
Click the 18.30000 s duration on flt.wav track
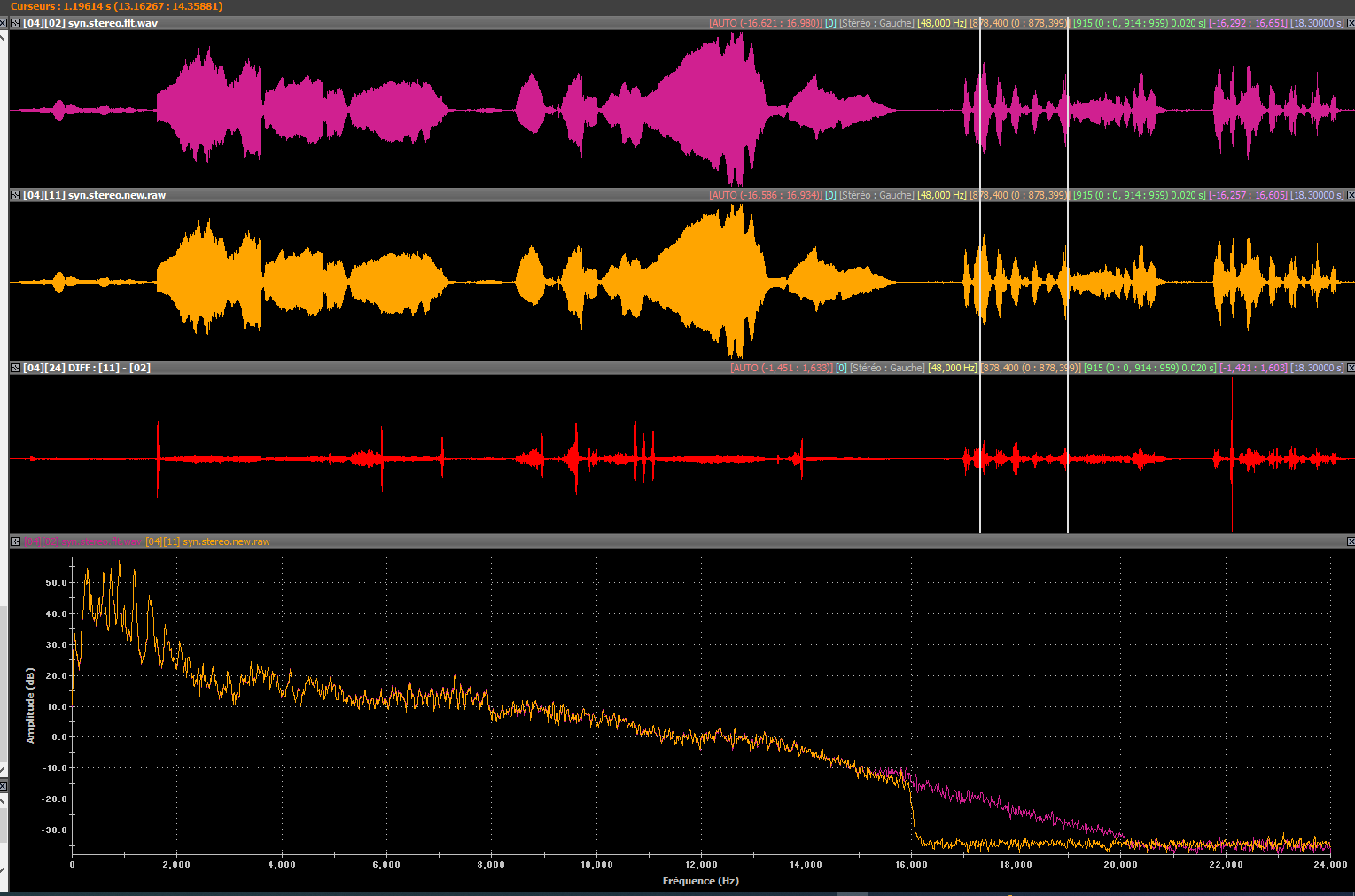(1317, 23)
